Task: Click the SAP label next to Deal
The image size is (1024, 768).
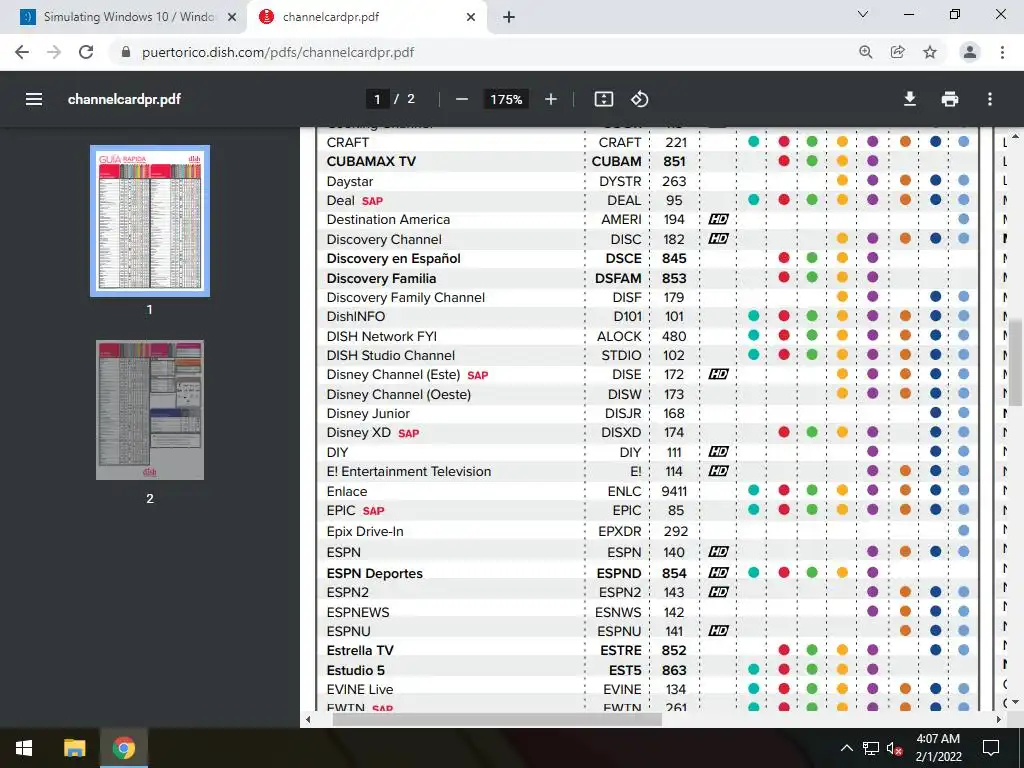Action: point(372,201)
